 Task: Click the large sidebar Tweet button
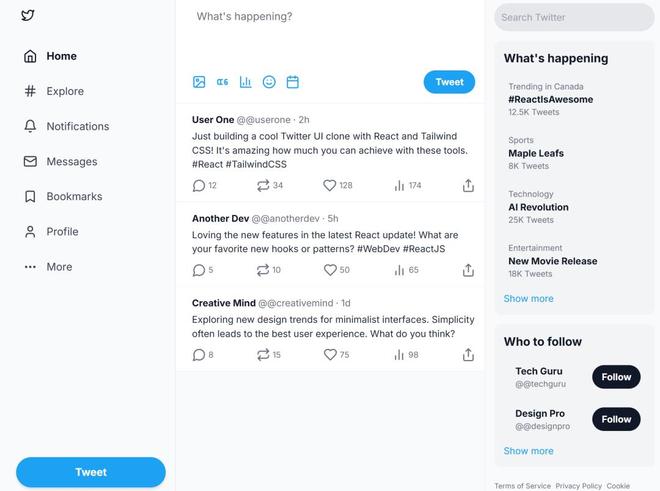click(x=91, y=472)
